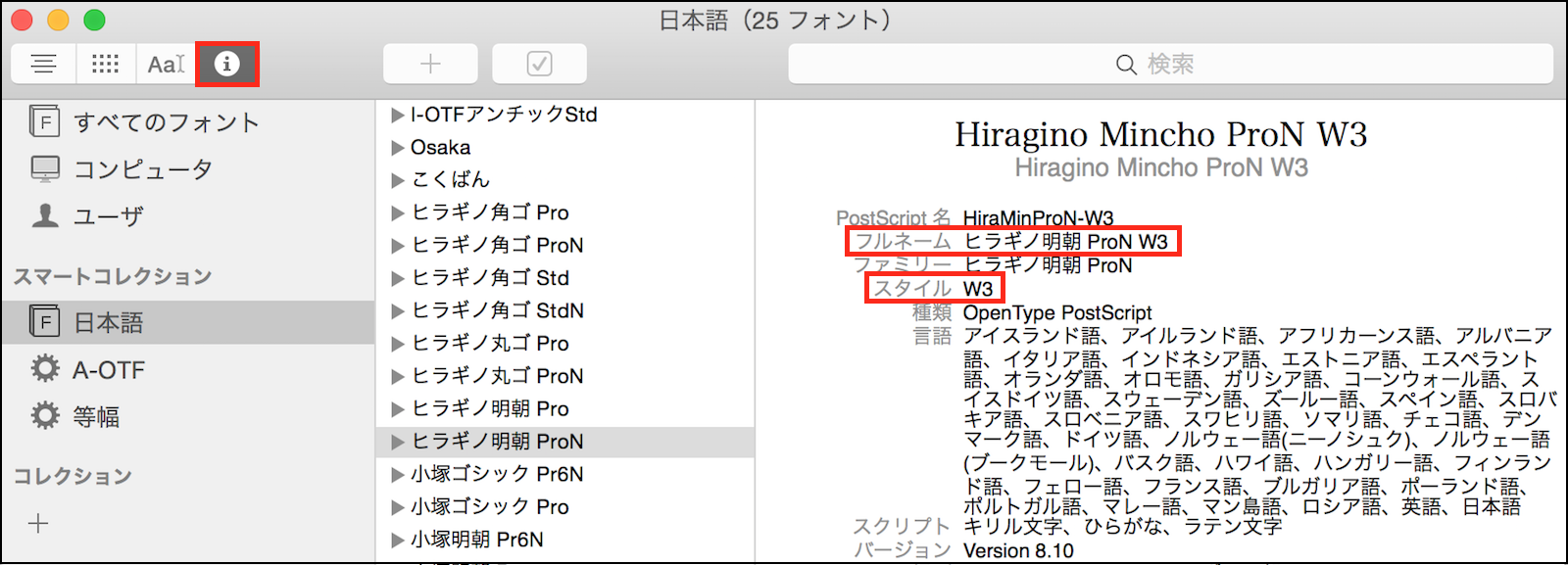
Task: Expand Osaka font family
Action: pos(397,148)
